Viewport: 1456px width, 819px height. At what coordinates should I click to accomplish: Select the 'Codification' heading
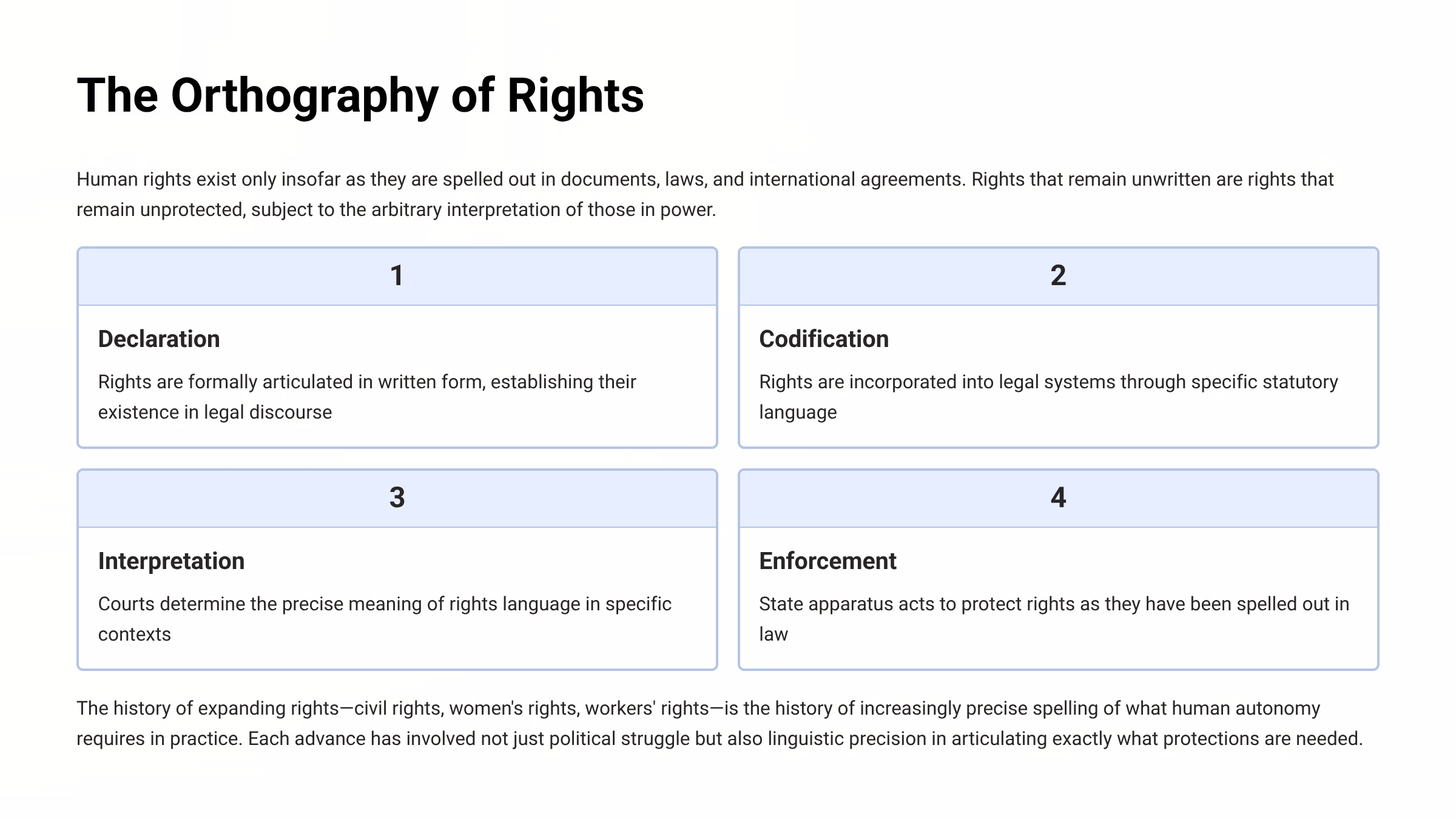(x=824, y=339)
